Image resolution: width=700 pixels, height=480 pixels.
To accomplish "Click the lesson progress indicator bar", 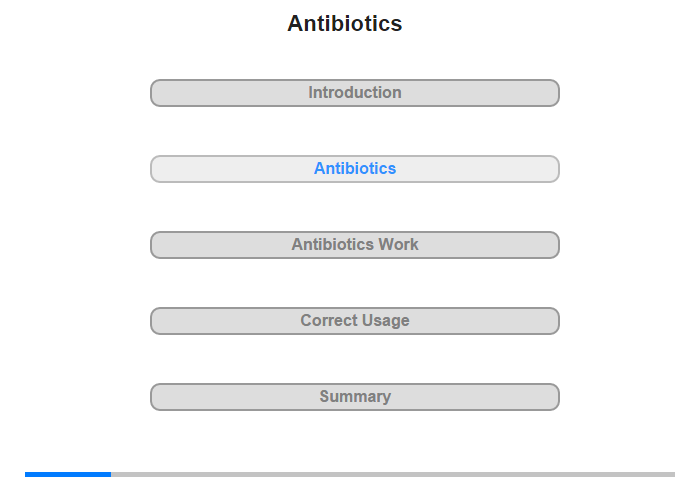I will point(350,474).
